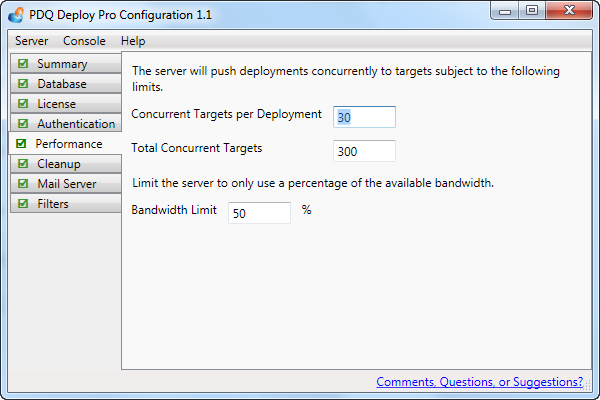
Task: Click the 'Bandwidth Limit' label
Action: [174, 210]
